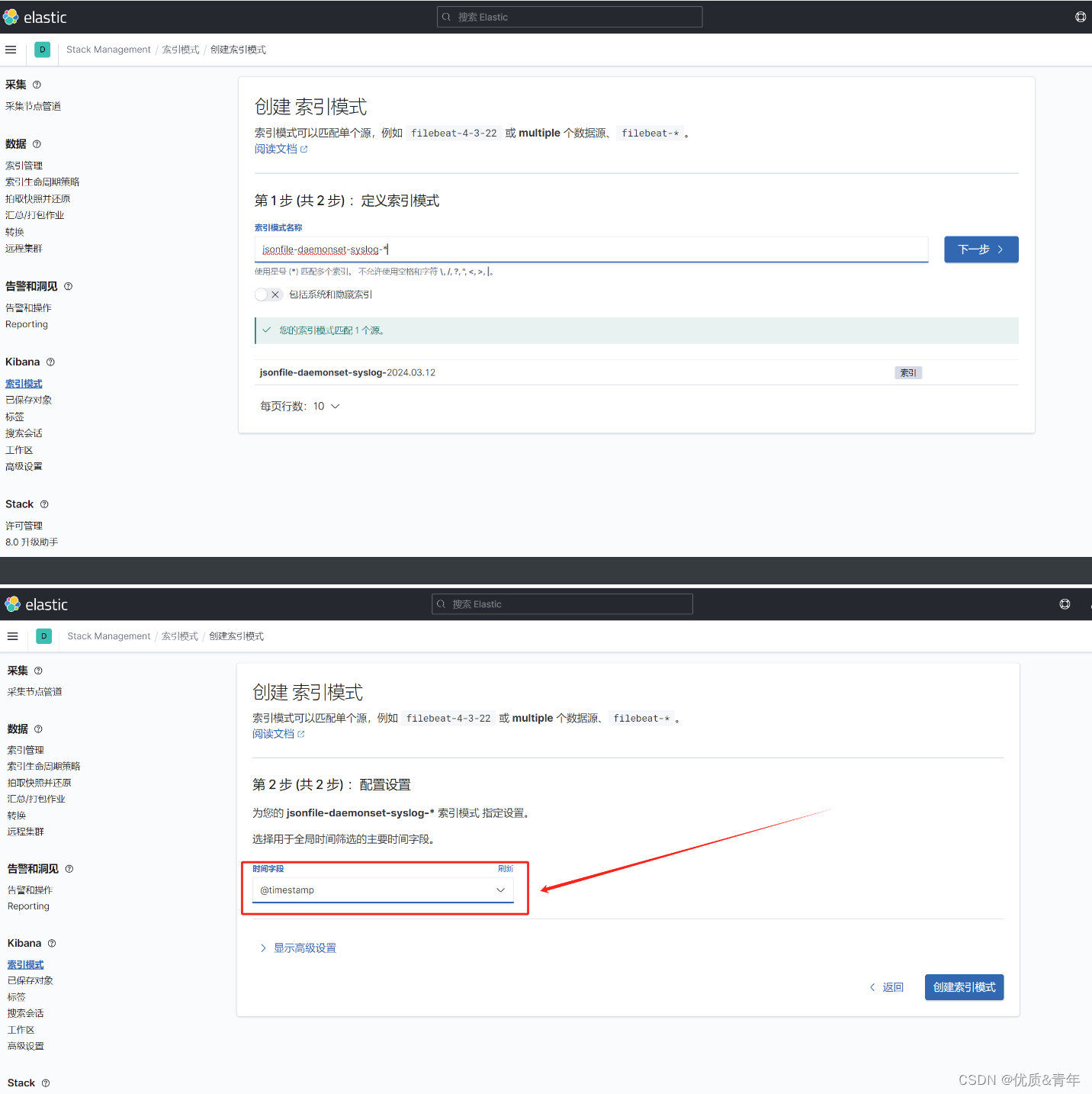Open 工作区 in top sidebar
This screenshot has height=1094, width=1092.
(x=19, y=450)
